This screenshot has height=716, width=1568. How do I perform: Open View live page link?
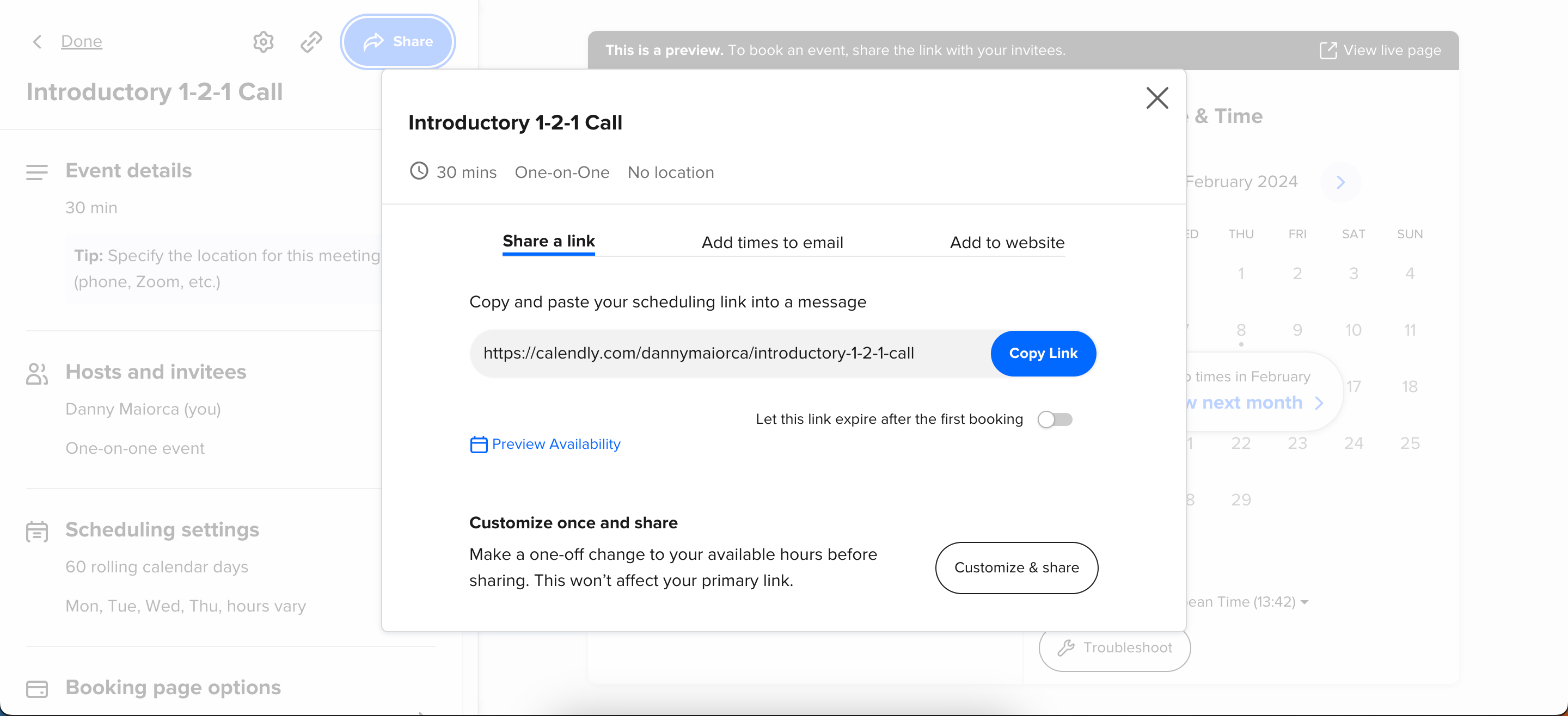click(x=1380, y=50)
